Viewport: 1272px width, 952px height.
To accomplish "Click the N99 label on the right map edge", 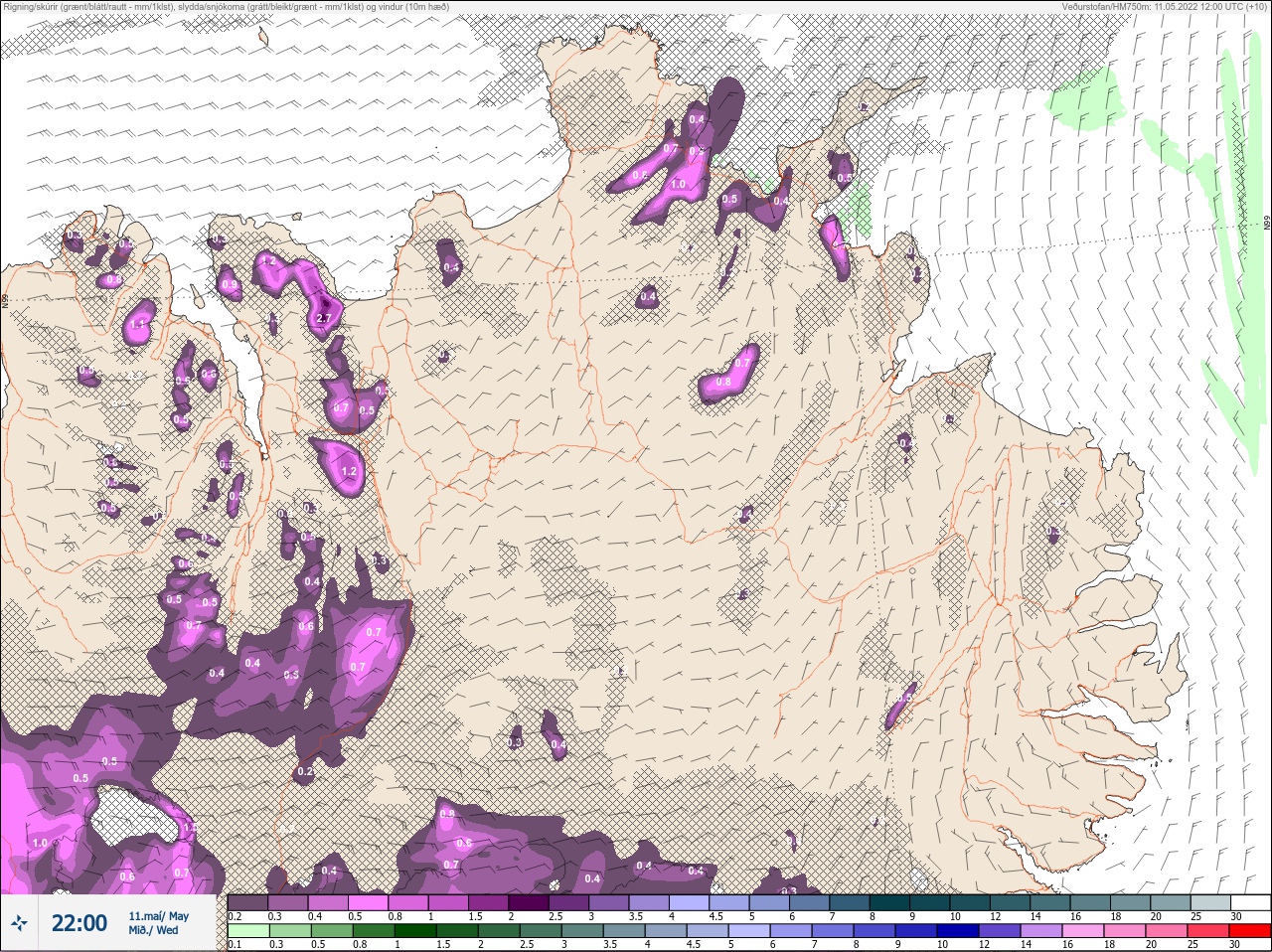I will pyautogui.click(x=1268, y=224).
